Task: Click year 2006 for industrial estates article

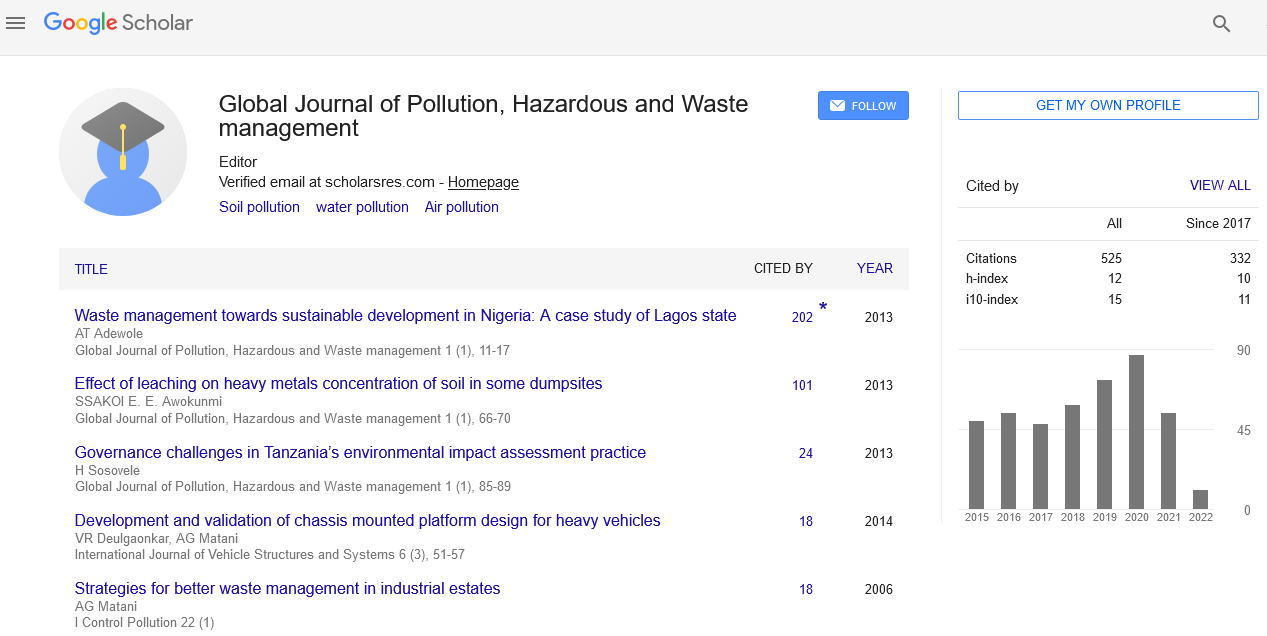Action: 879,589
